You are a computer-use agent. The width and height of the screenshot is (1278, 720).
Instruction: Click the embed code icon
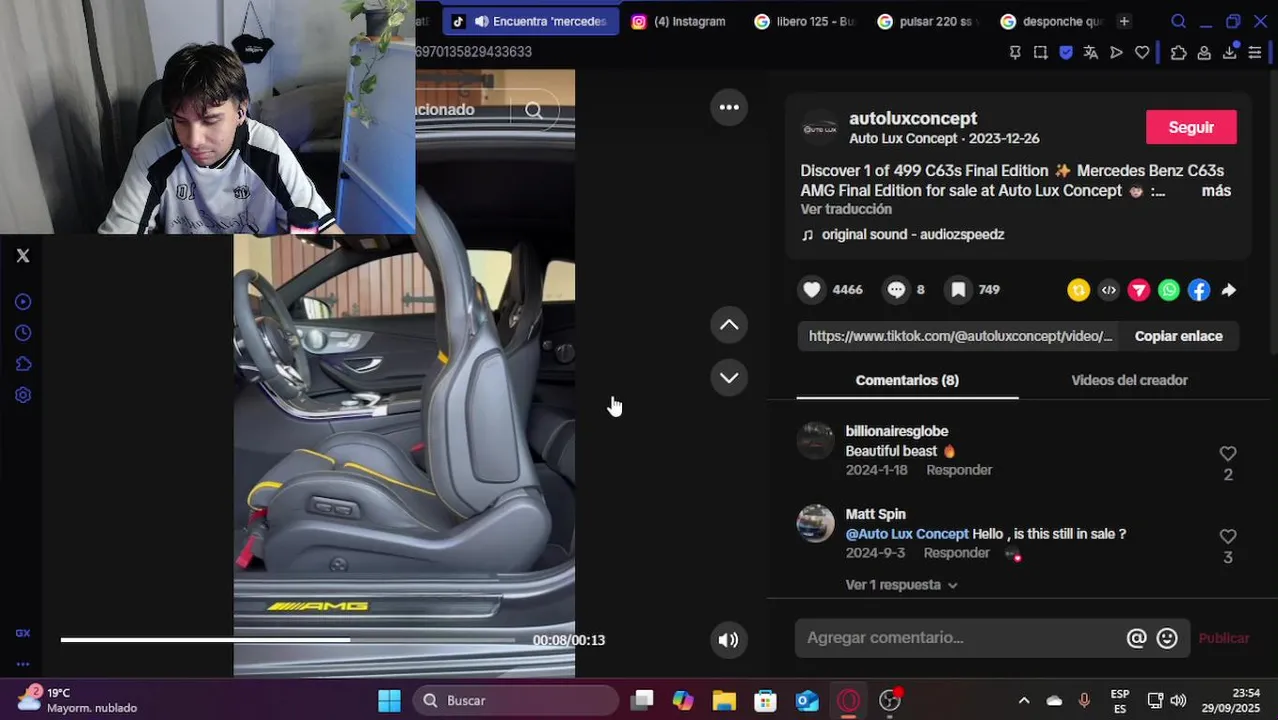(x=1108, y=290)
